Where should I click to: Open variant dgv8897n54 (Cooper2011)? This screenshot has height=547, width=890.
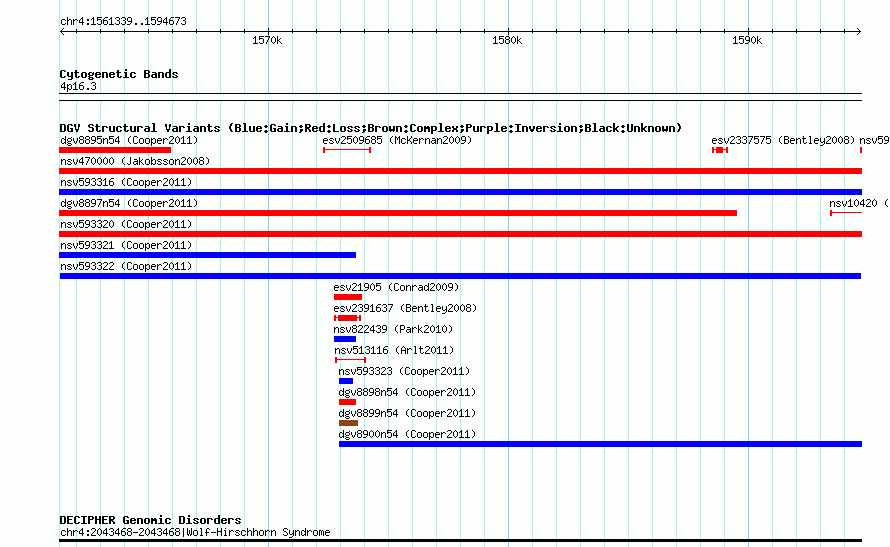click(129, 203)
